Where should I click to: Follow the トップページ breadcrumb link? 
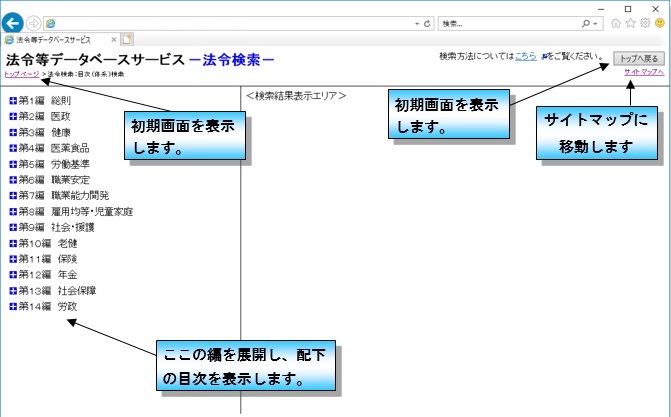[x=23, y=74]
